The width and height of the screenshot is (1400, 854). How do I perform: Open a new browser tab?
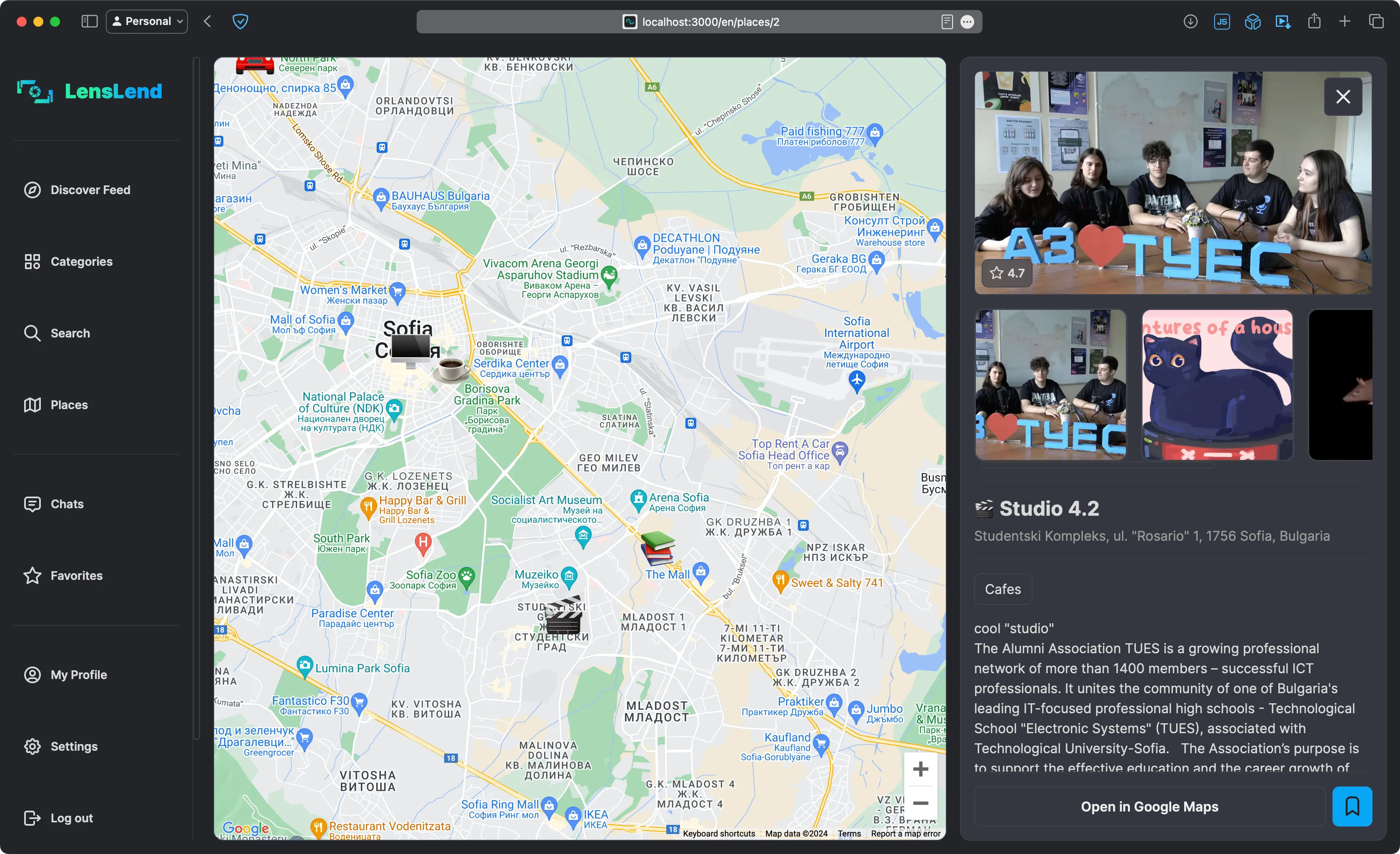click(1344, 22)
